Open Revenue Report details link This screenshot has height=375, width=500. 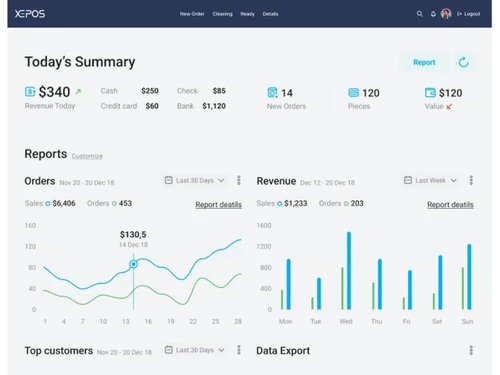(450, 205)
